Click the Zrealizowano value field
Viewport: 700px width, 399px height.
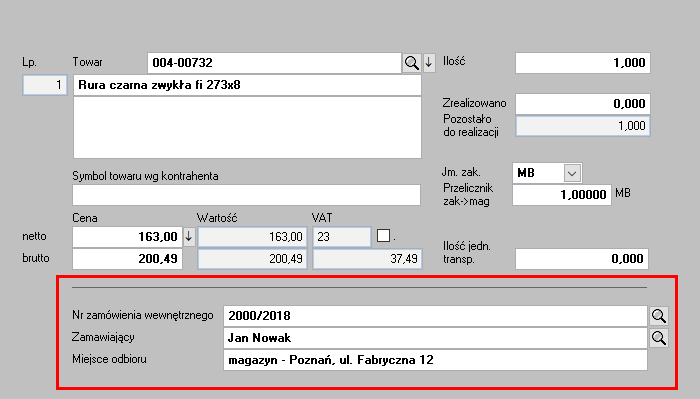[583, 104]
